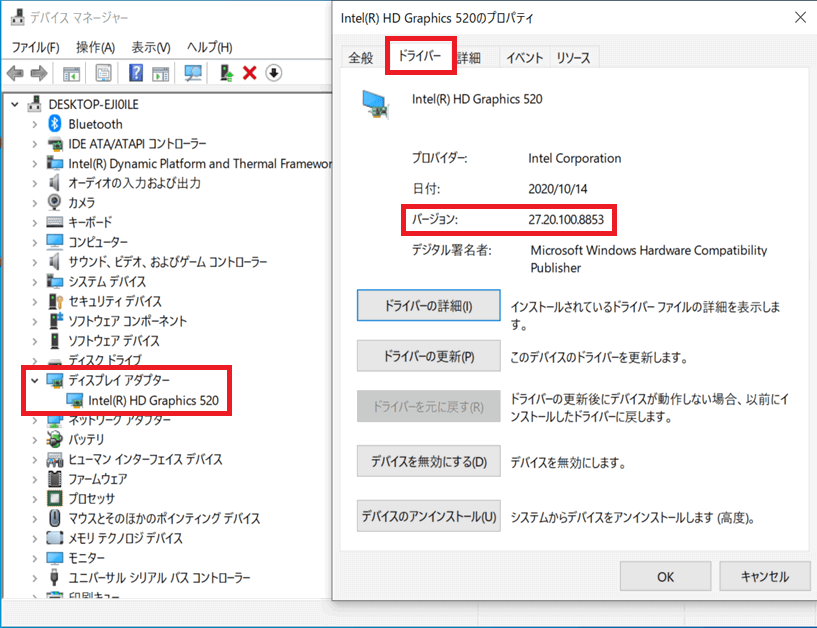Expand the Bluetooth category
817x628 pixels.
[34, 125]
